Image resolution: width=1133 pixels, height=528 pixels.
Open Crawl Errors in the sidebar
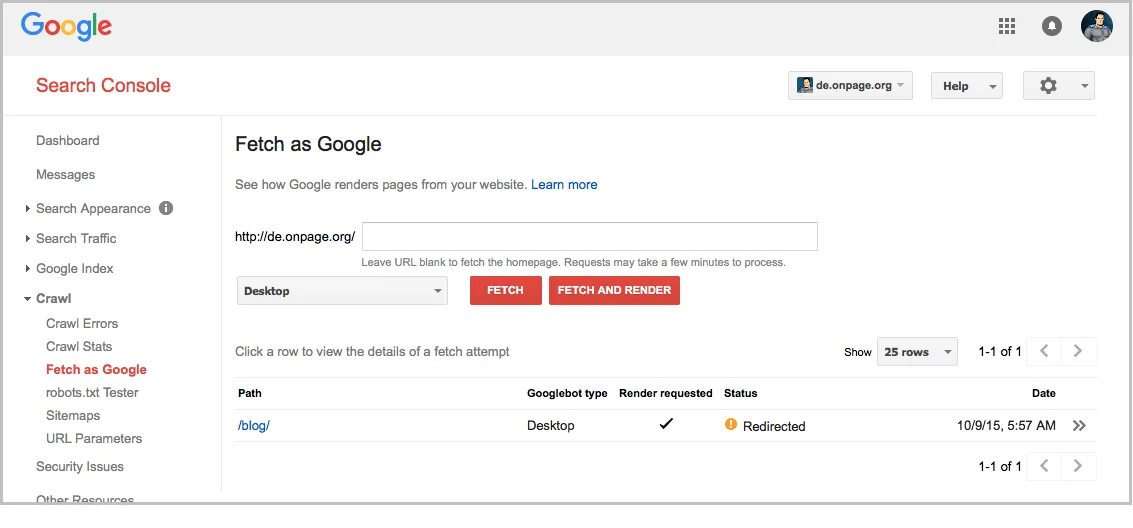[82, 323]
